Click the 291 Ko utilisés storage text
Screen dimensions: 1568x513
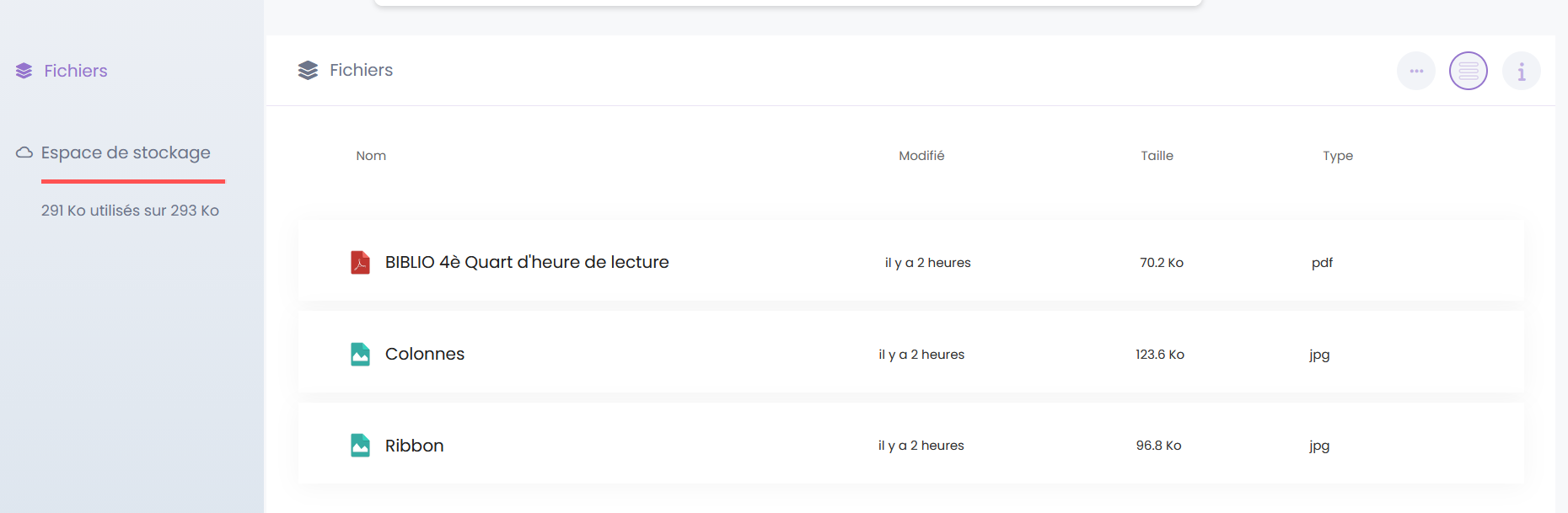point(130,211)
